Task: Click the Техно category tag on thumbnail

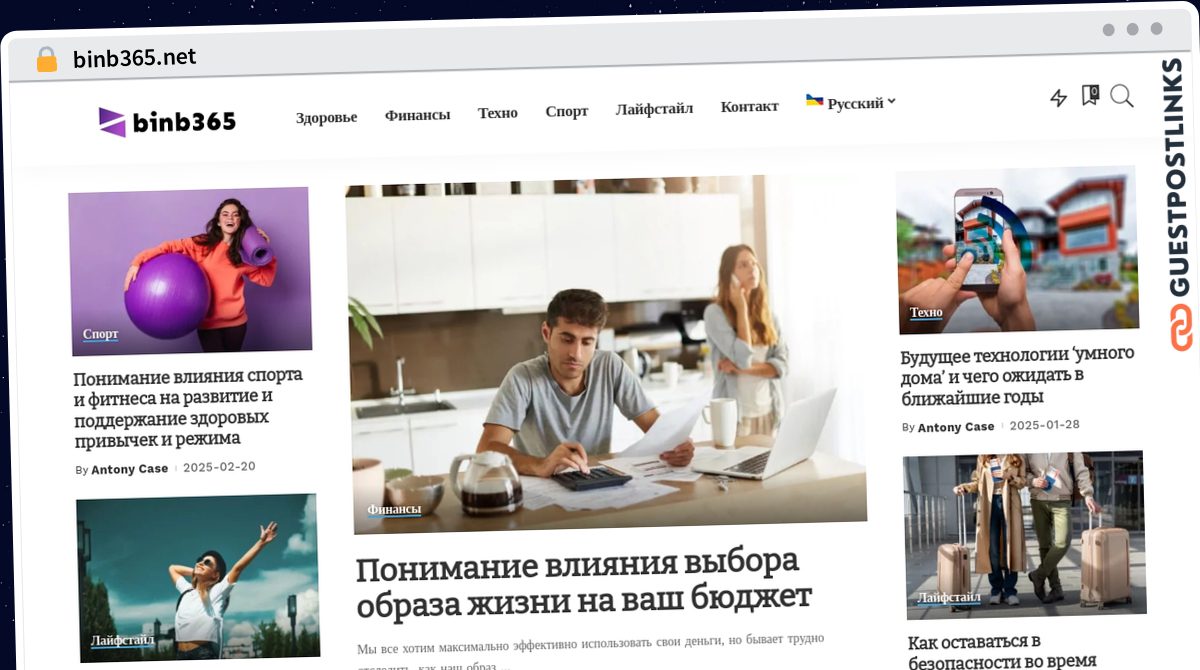Action: [x=926, y=312]
